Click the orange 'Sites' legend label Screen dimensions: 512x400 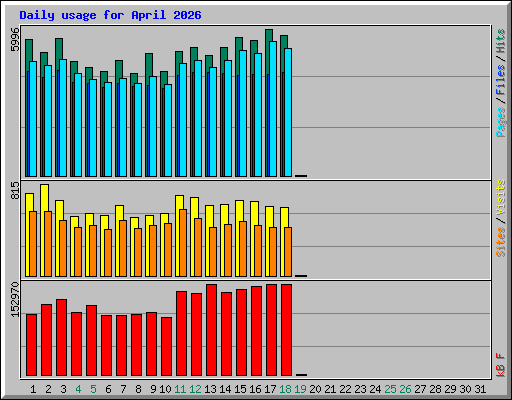coord(501,242)
